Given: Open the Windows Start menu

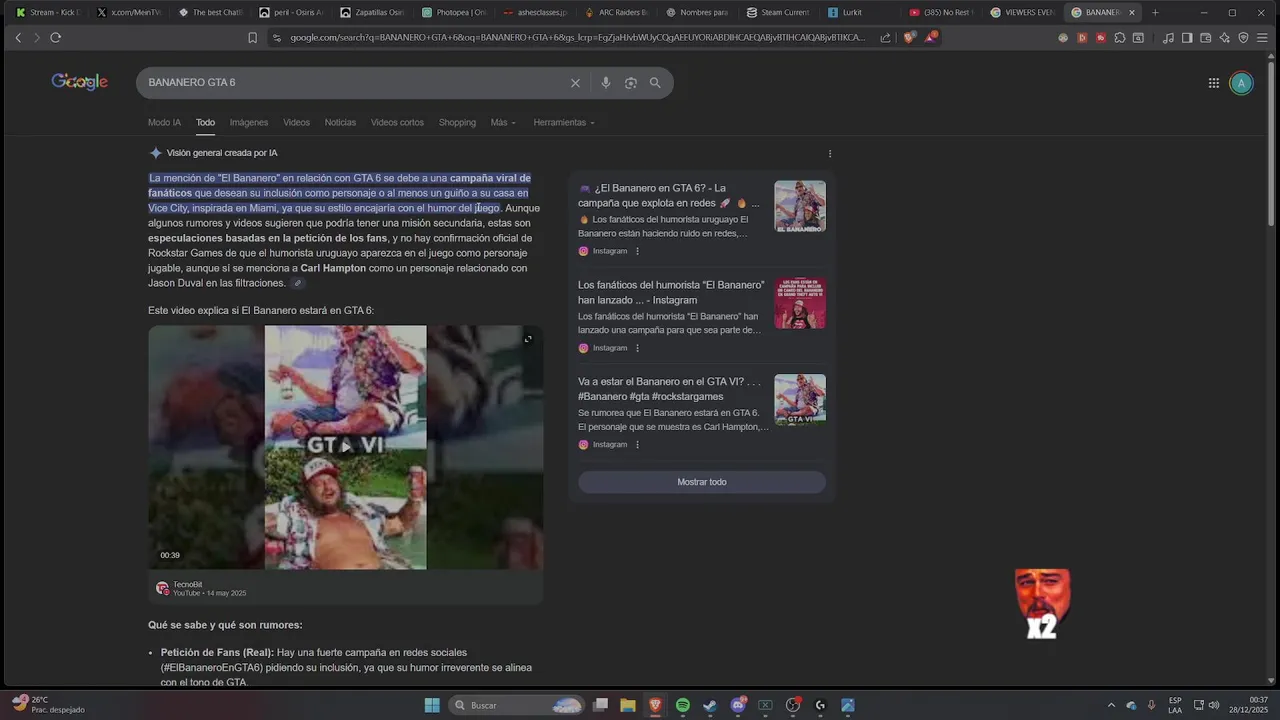Looking at the screenshot, I should [432, 705].
